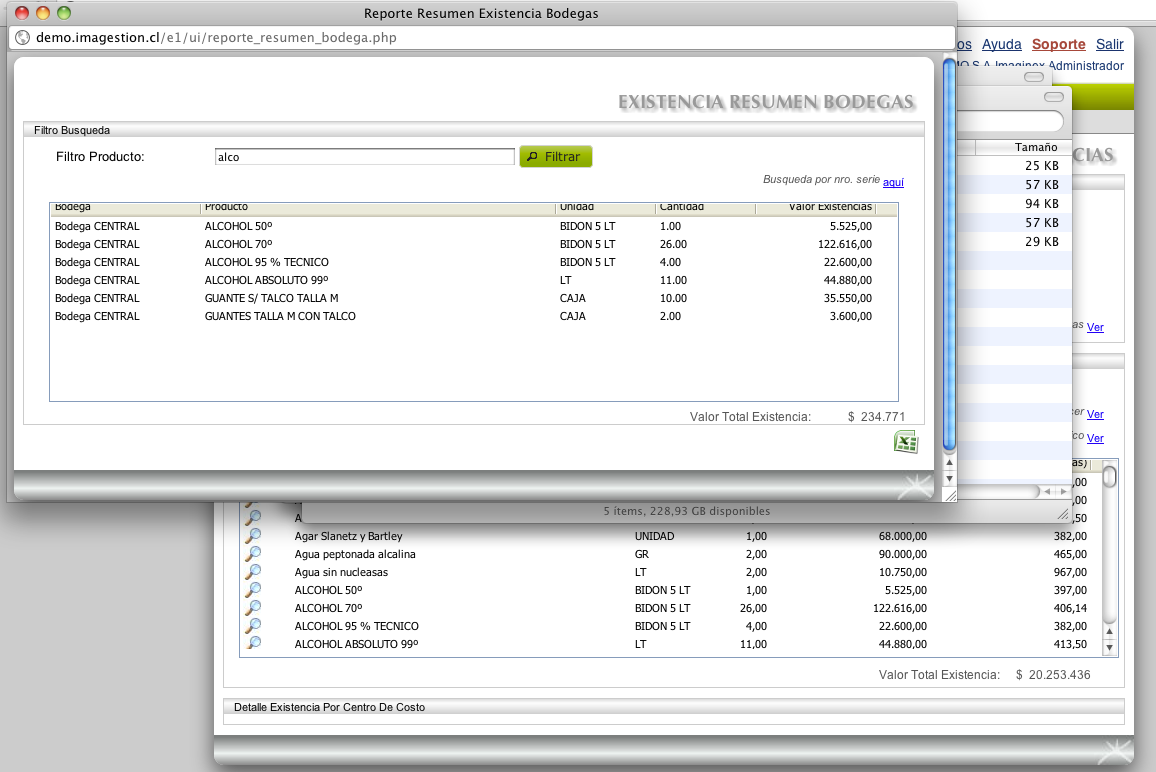Open the 'aquí' serial number search link

coord(893,182)
